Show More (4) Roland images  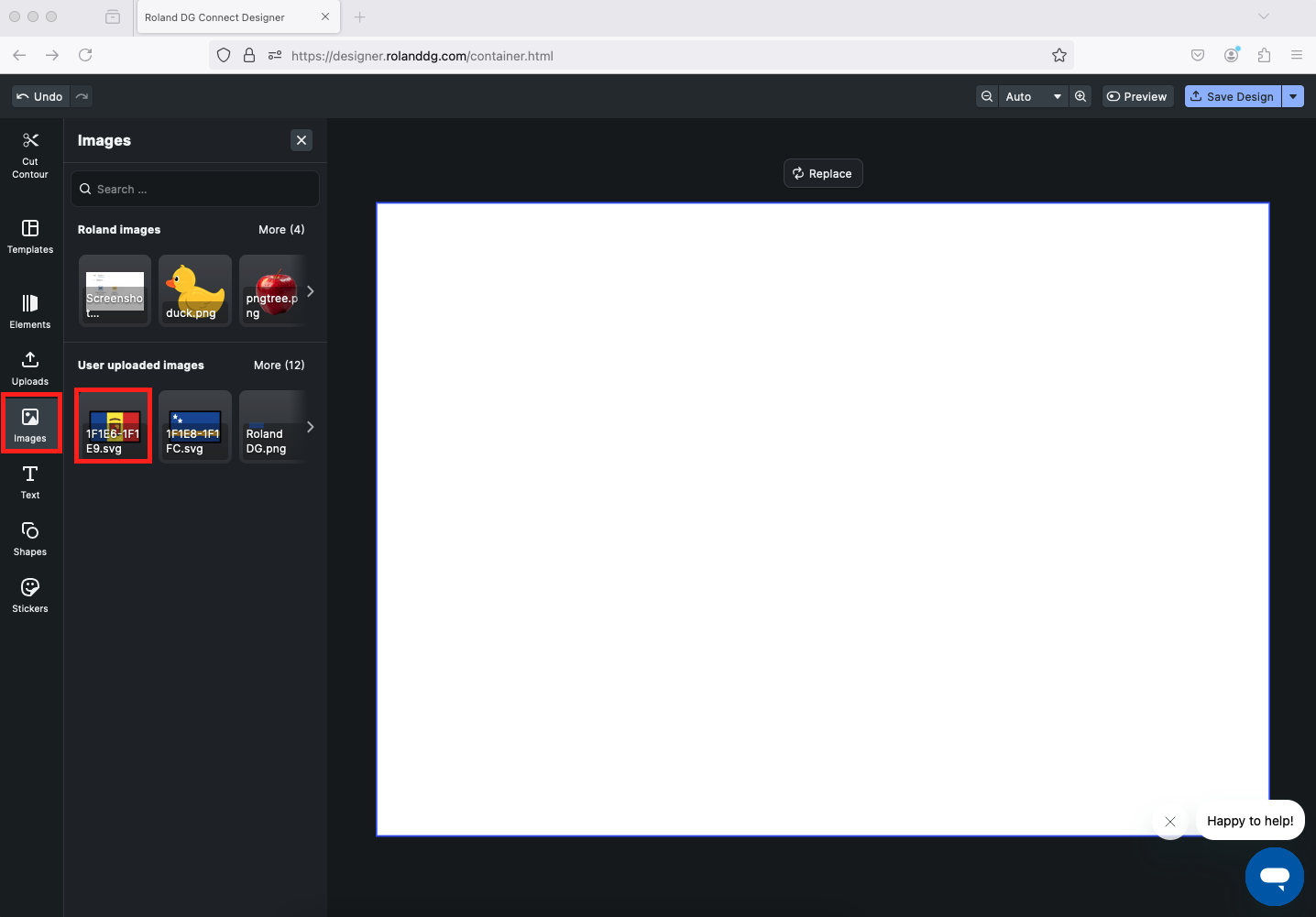pyautogui.click(x=281, y=229)
